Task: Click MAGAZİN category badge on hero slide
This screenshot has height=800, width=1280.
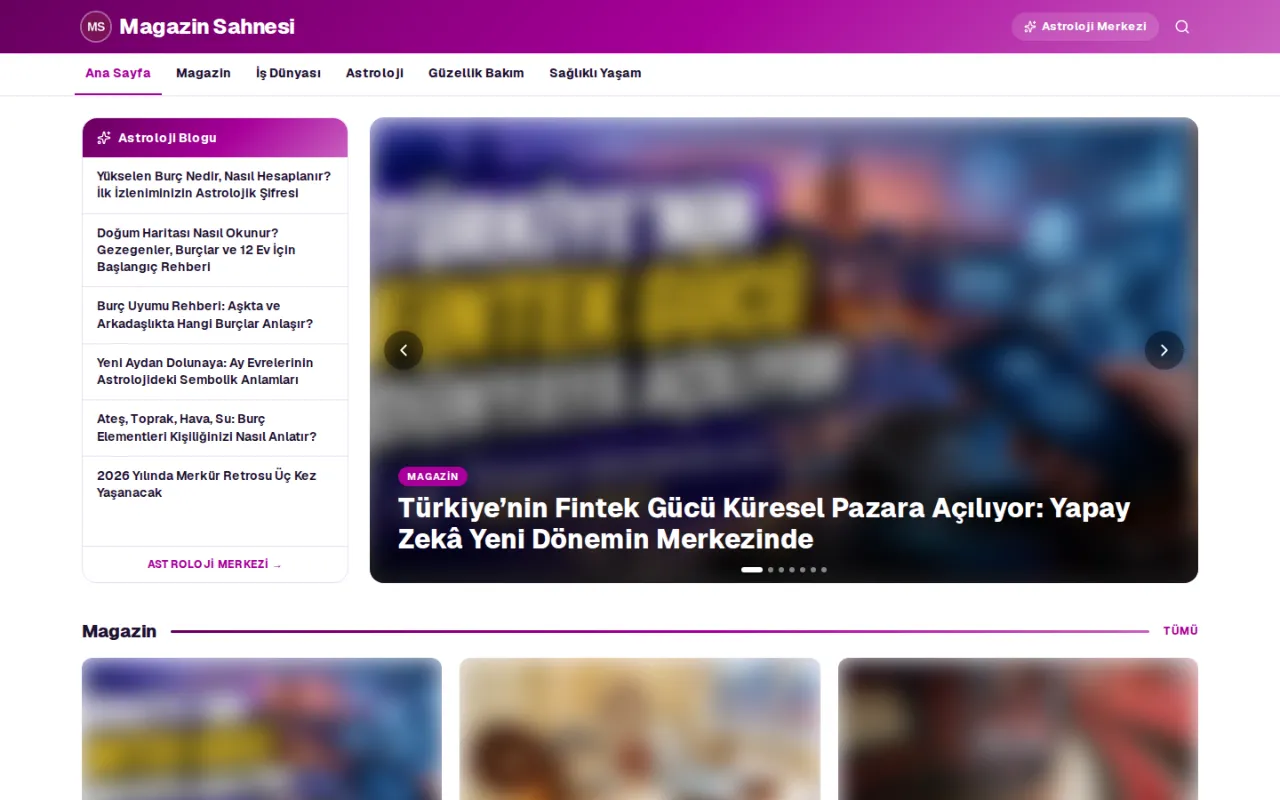Action: click(433, 476)
